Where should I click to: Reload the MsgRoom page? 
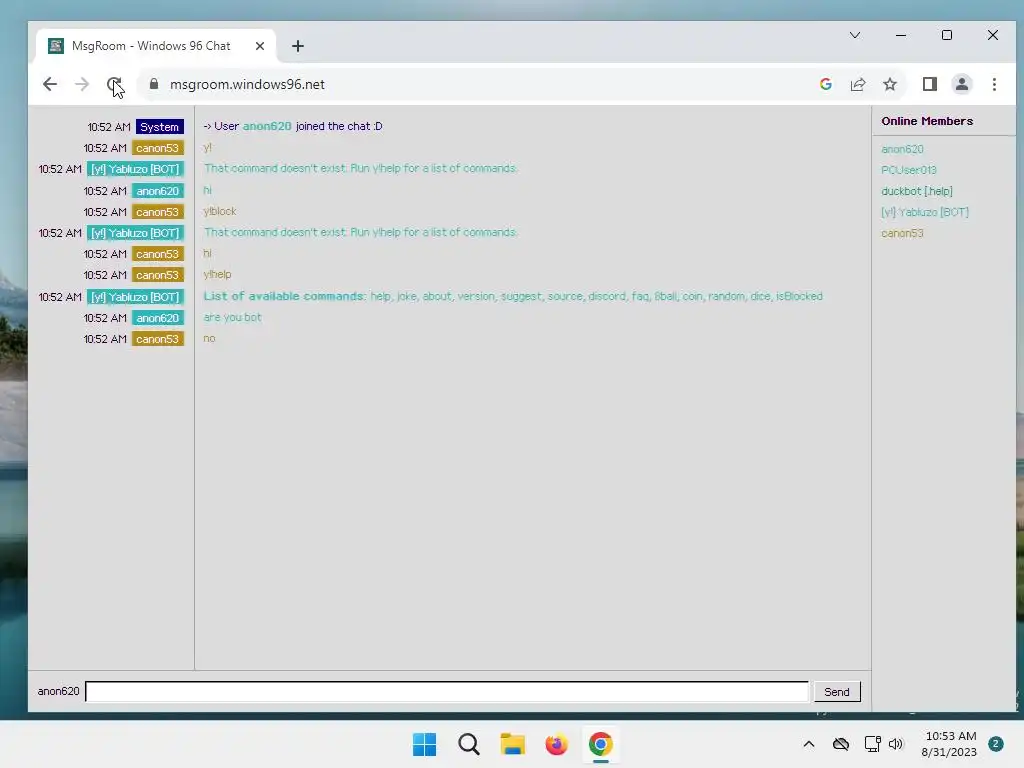tap(114, 84)
